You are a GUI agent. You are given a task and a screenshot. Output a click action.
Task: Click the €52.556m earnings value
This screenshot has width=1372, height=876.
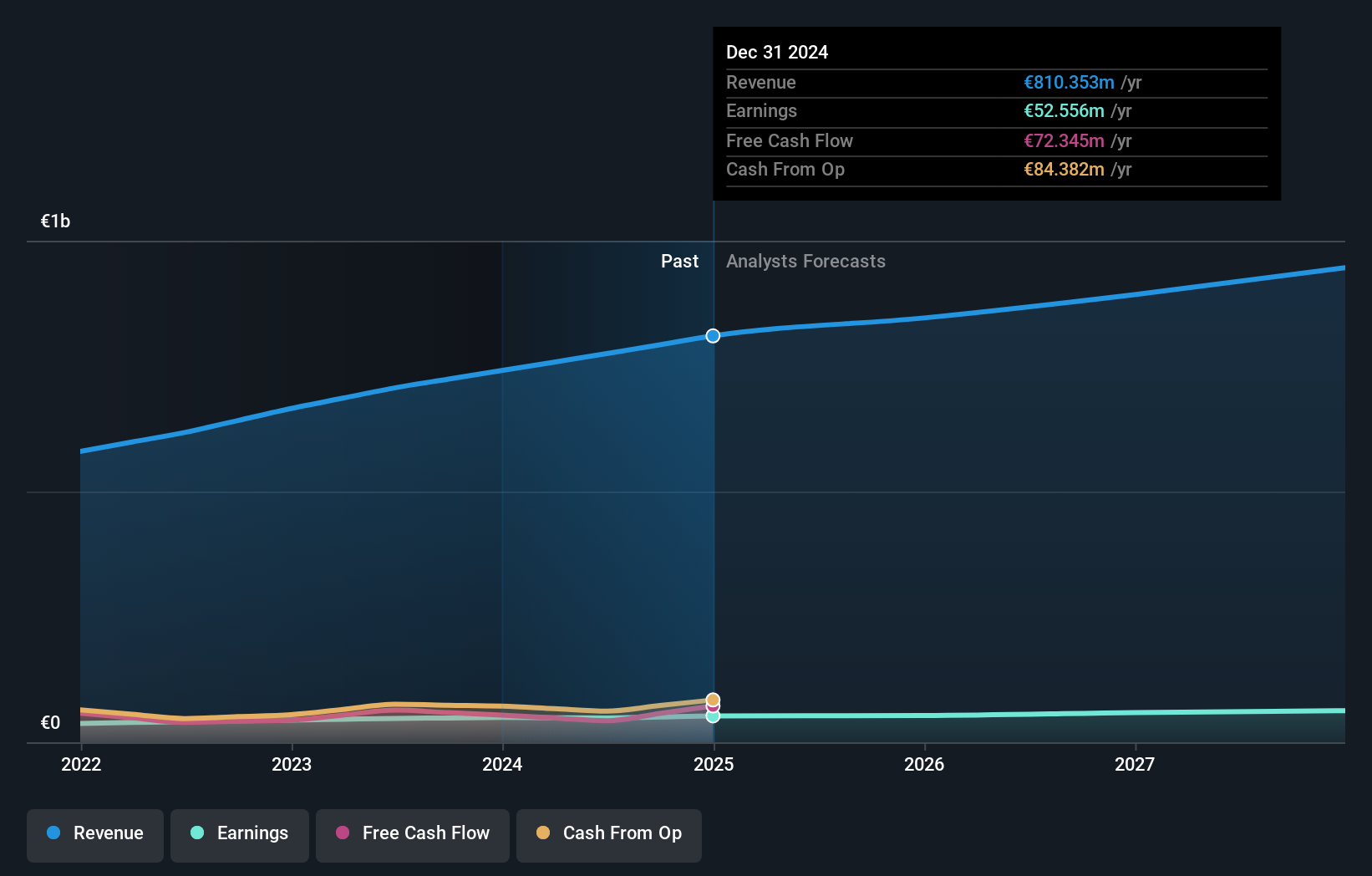click(x=1064, y=111)
